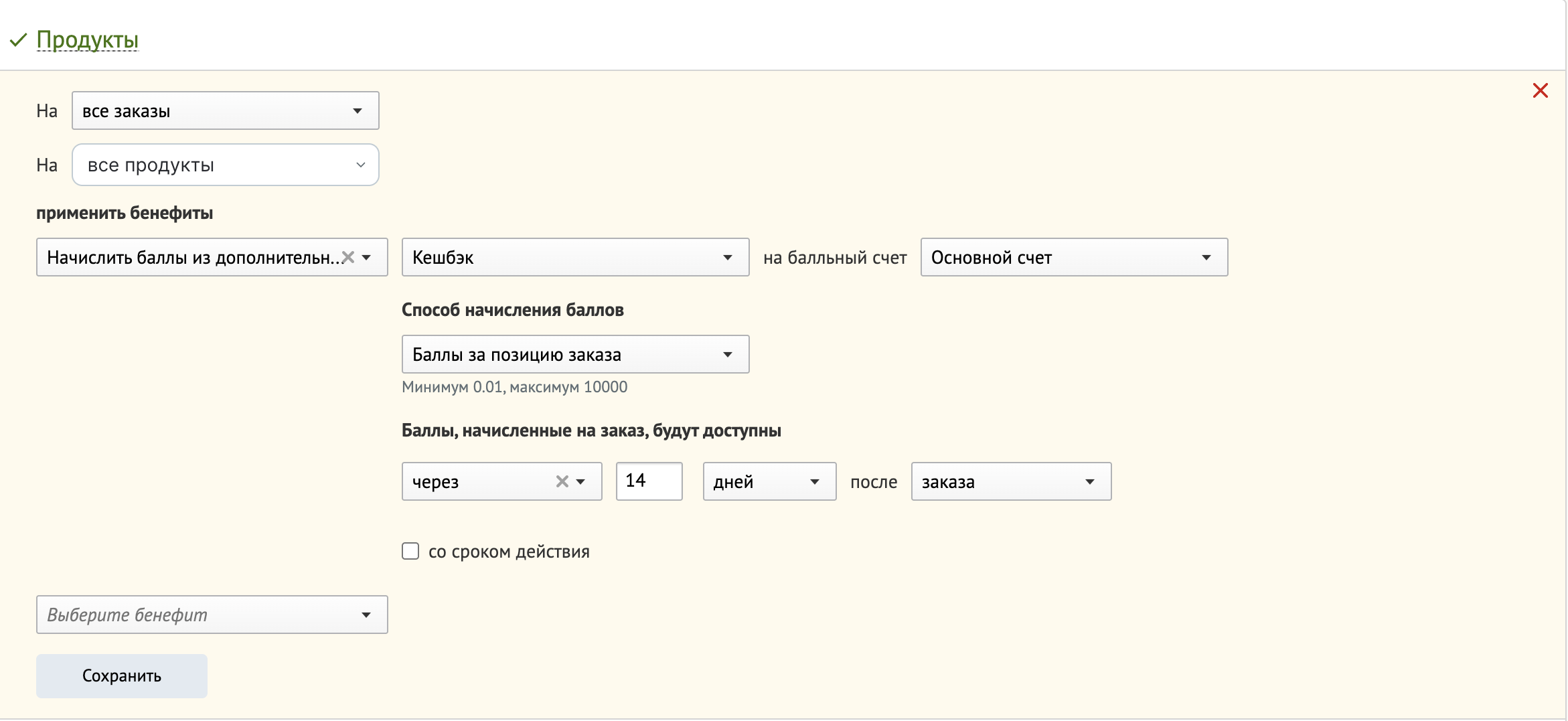Open the «после заказа» dropdown
Viewport: 1568px width, 721px height.
pos(1089,481)
